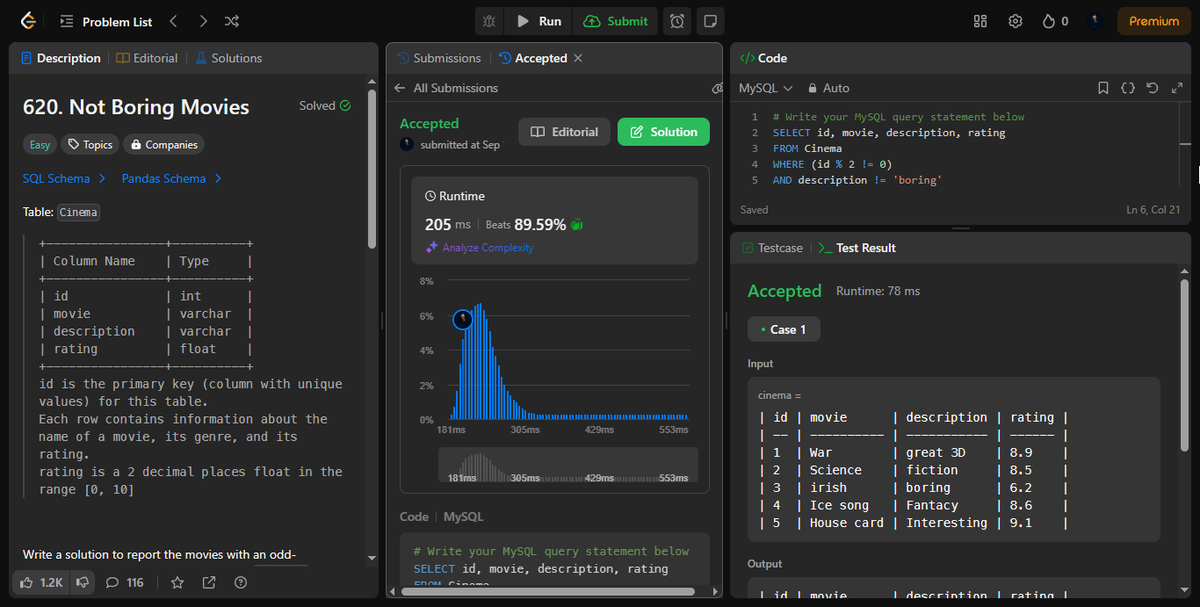Reset code with the undo arrow icon

(x=1153, y=88)
